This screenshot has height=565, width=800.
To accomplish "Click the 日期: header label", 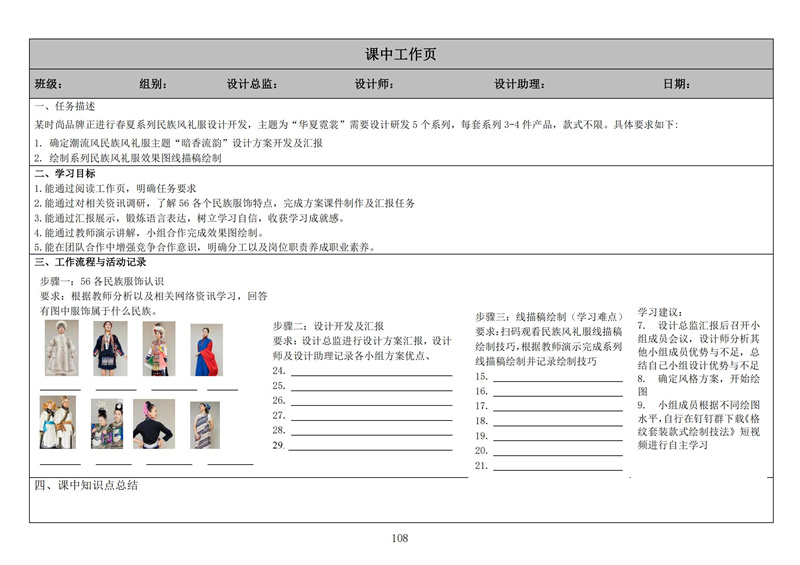I will point(677,84).
